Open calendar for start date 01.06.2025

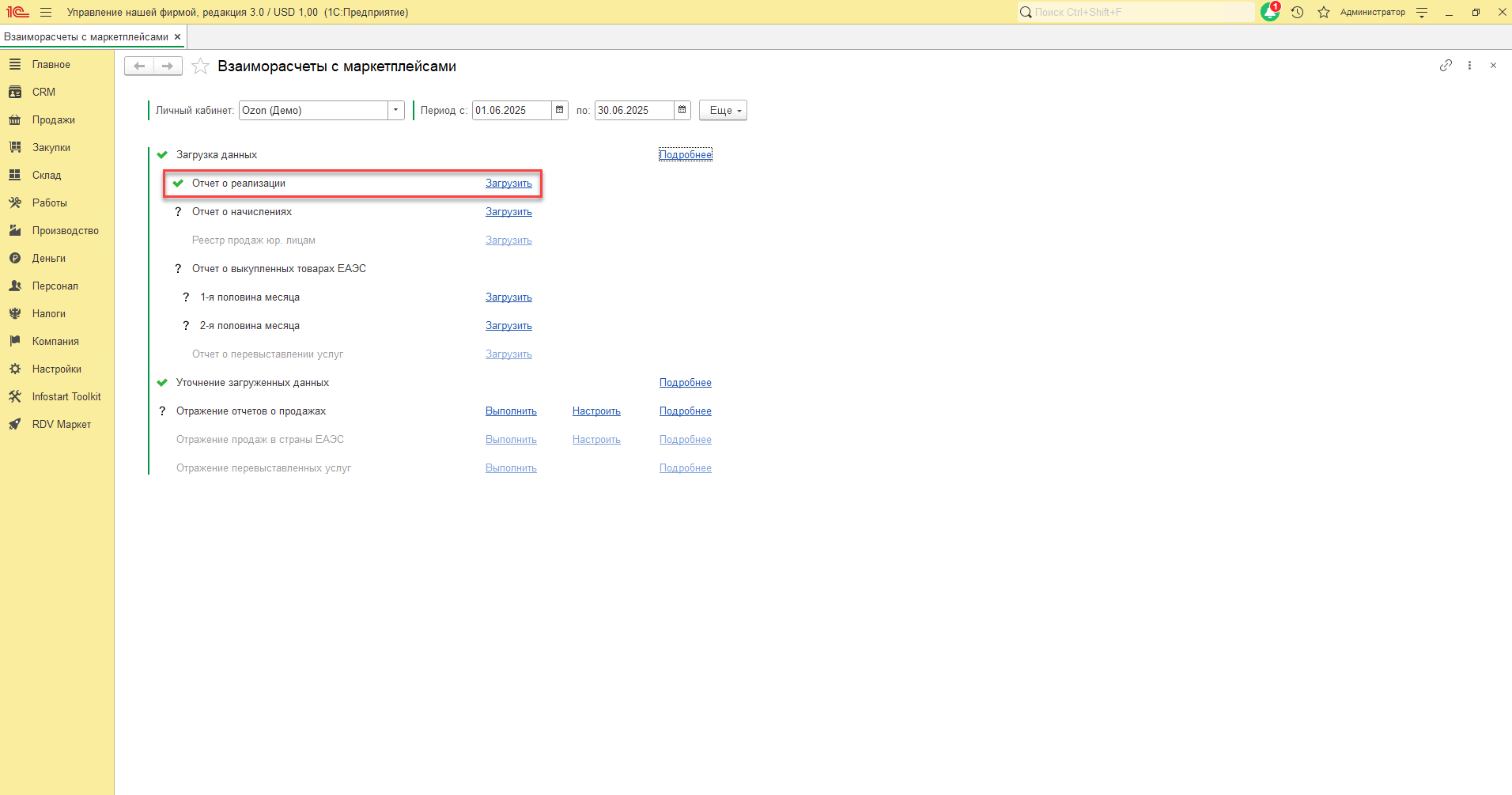pyautogui.click(x=560, y=110)
